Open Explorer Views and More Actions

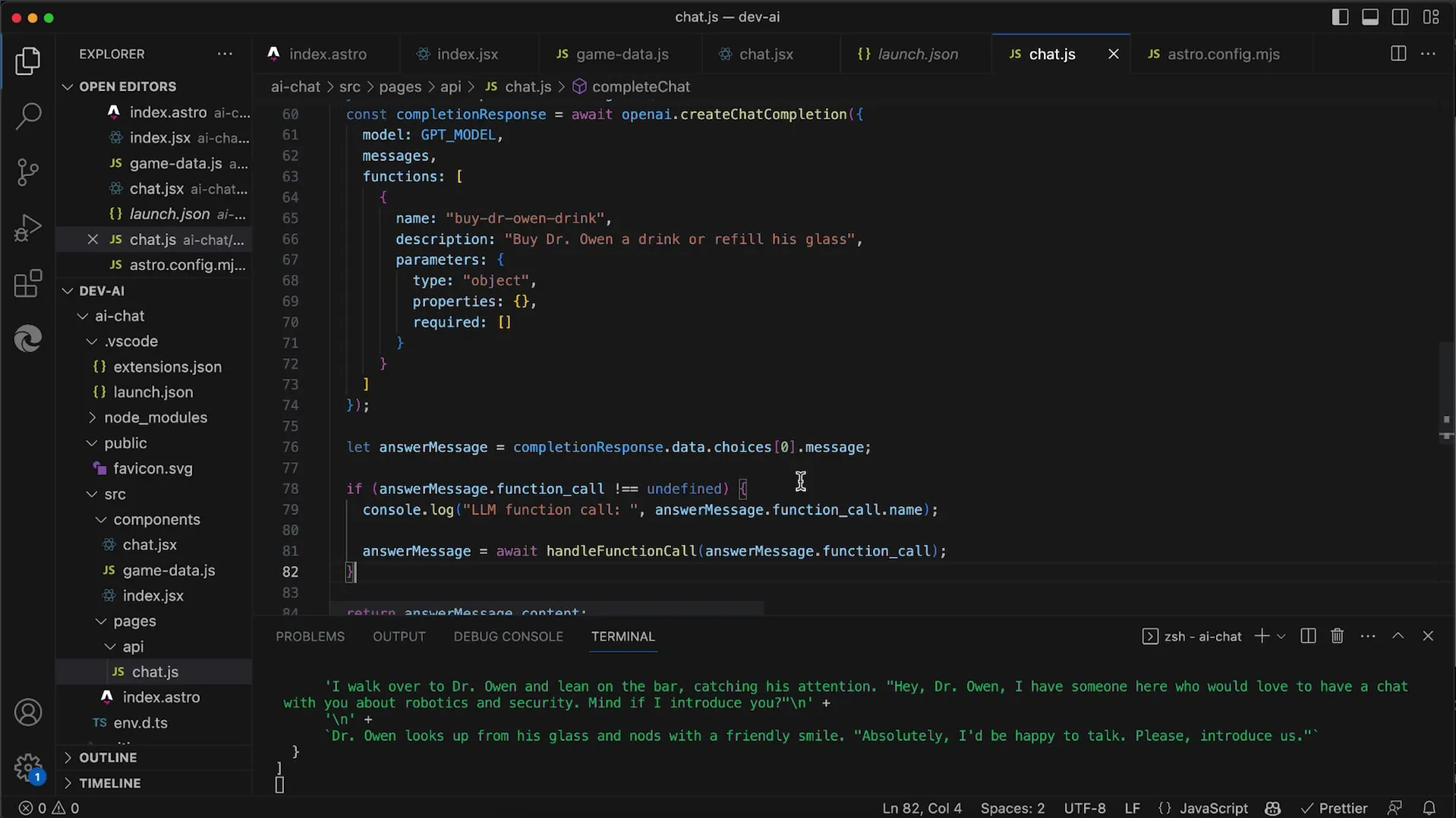point(225,54)
